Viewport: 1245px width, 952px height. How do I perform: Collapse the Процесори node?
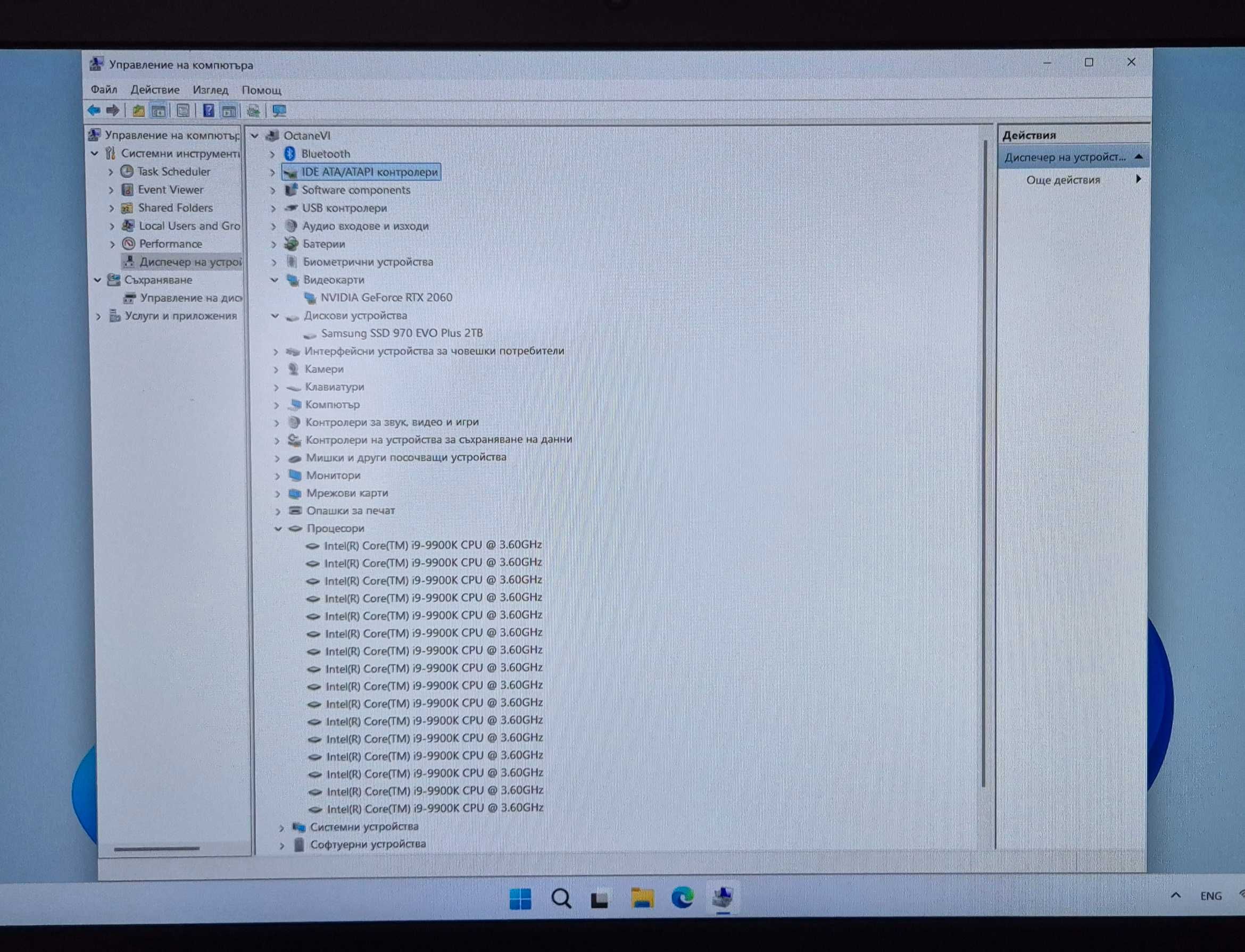coord(278,528)
